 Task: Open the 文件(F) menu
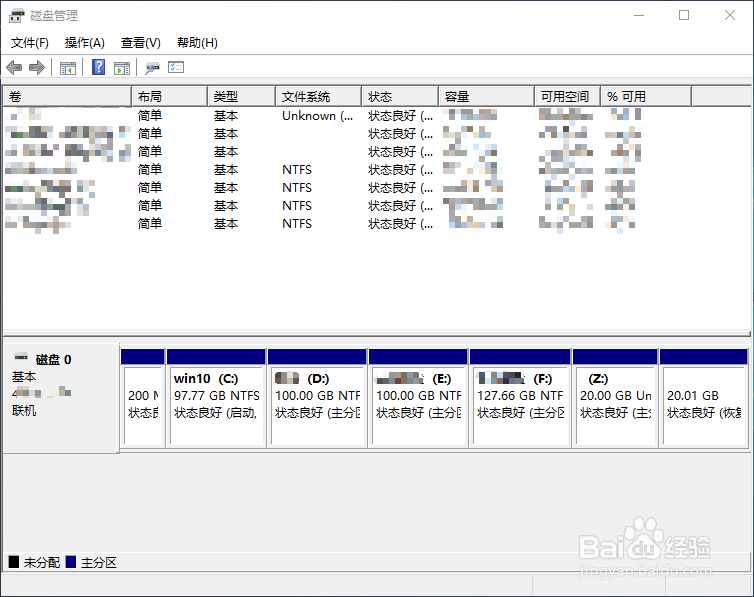[x=29, y=43]
